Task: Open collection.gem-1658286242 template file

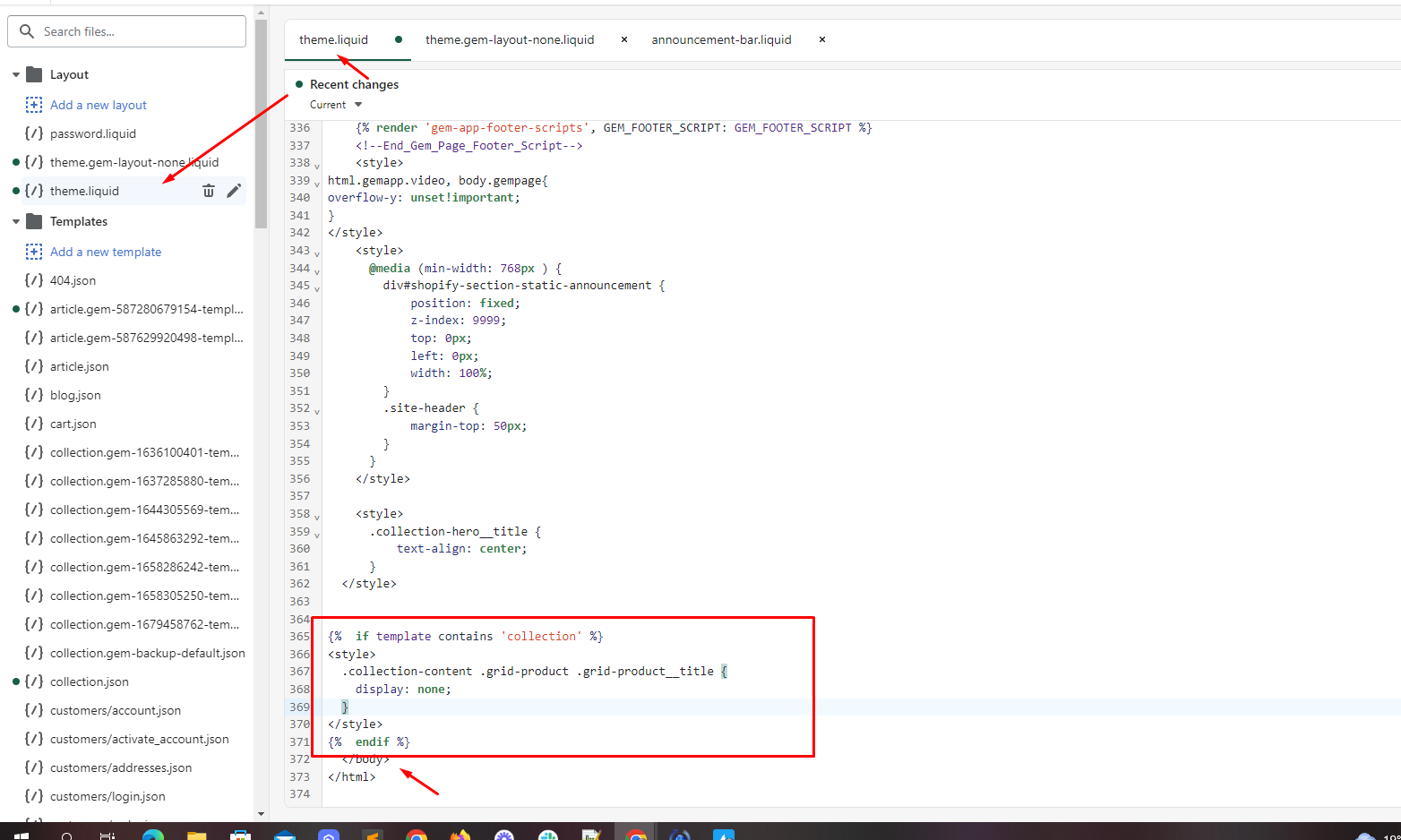Action: 145,567
